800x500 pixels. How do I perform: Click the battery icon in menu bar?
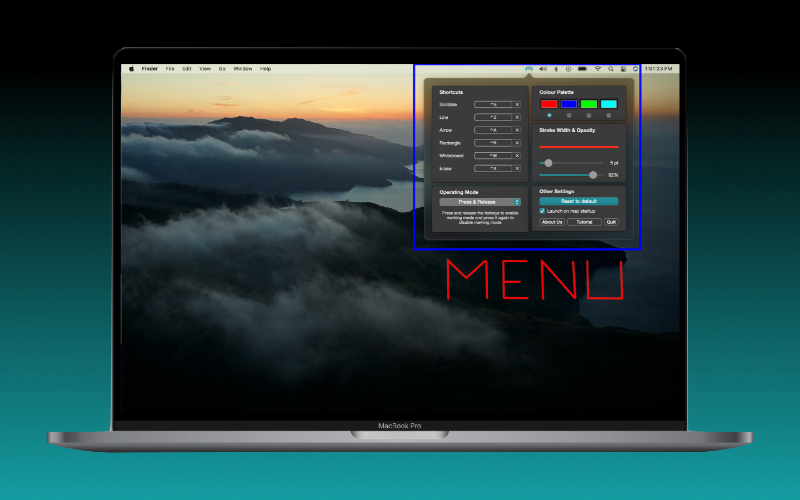pos(583,68)
